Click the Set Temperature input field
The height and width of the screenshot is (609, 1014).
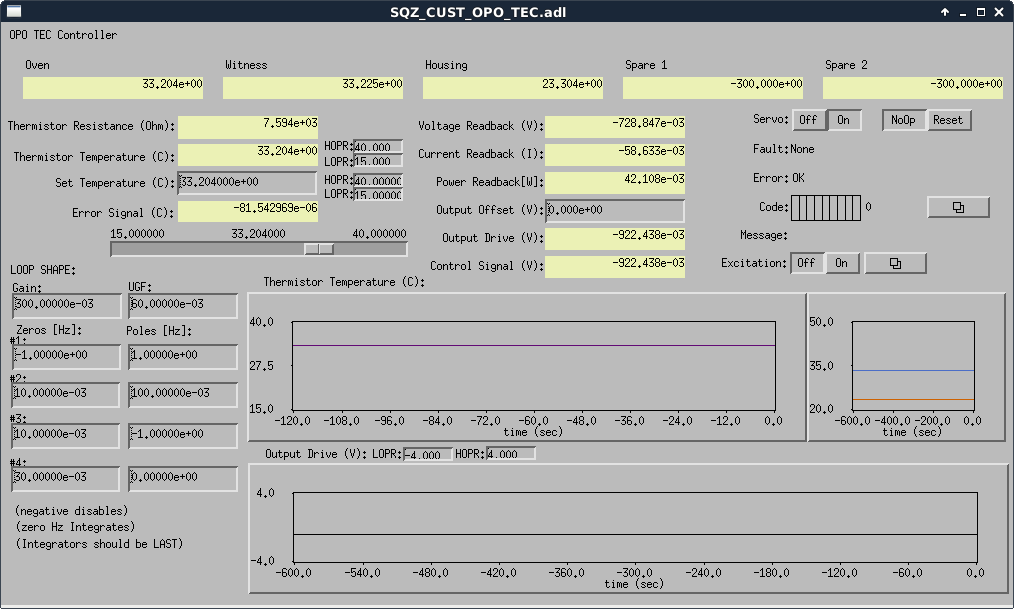(x=247, y=183)
